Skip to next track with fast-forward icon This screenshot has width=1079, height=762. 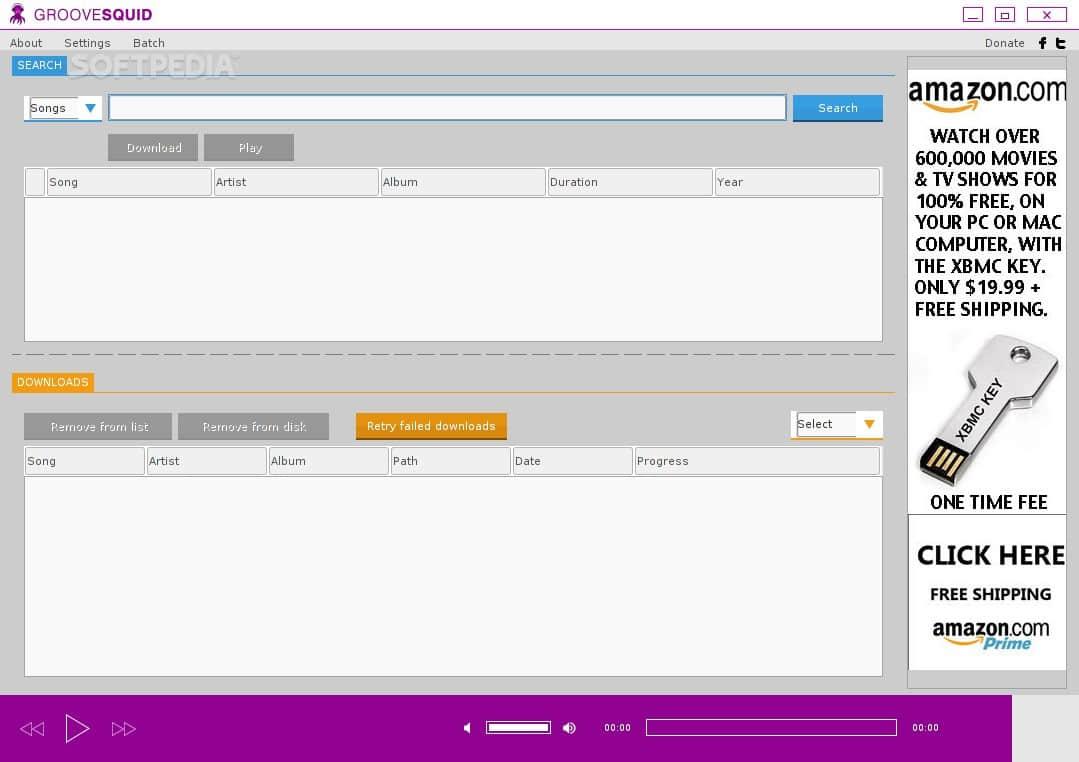coord(124,729)
